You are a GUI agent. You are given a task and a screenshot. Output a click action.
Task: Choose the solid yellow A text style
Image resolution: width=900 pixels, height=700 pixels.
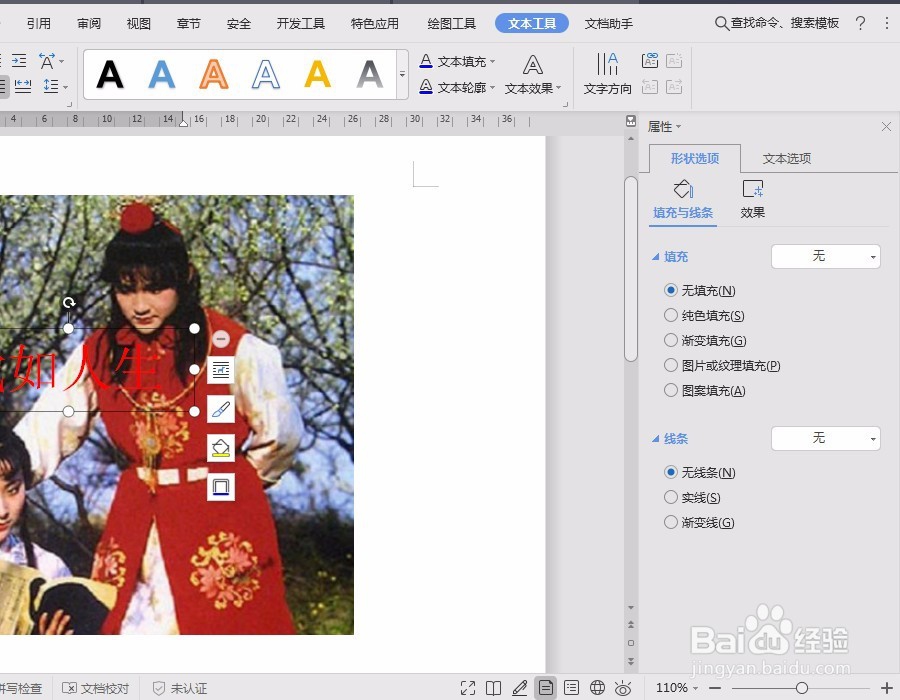[x=317, y=75]
